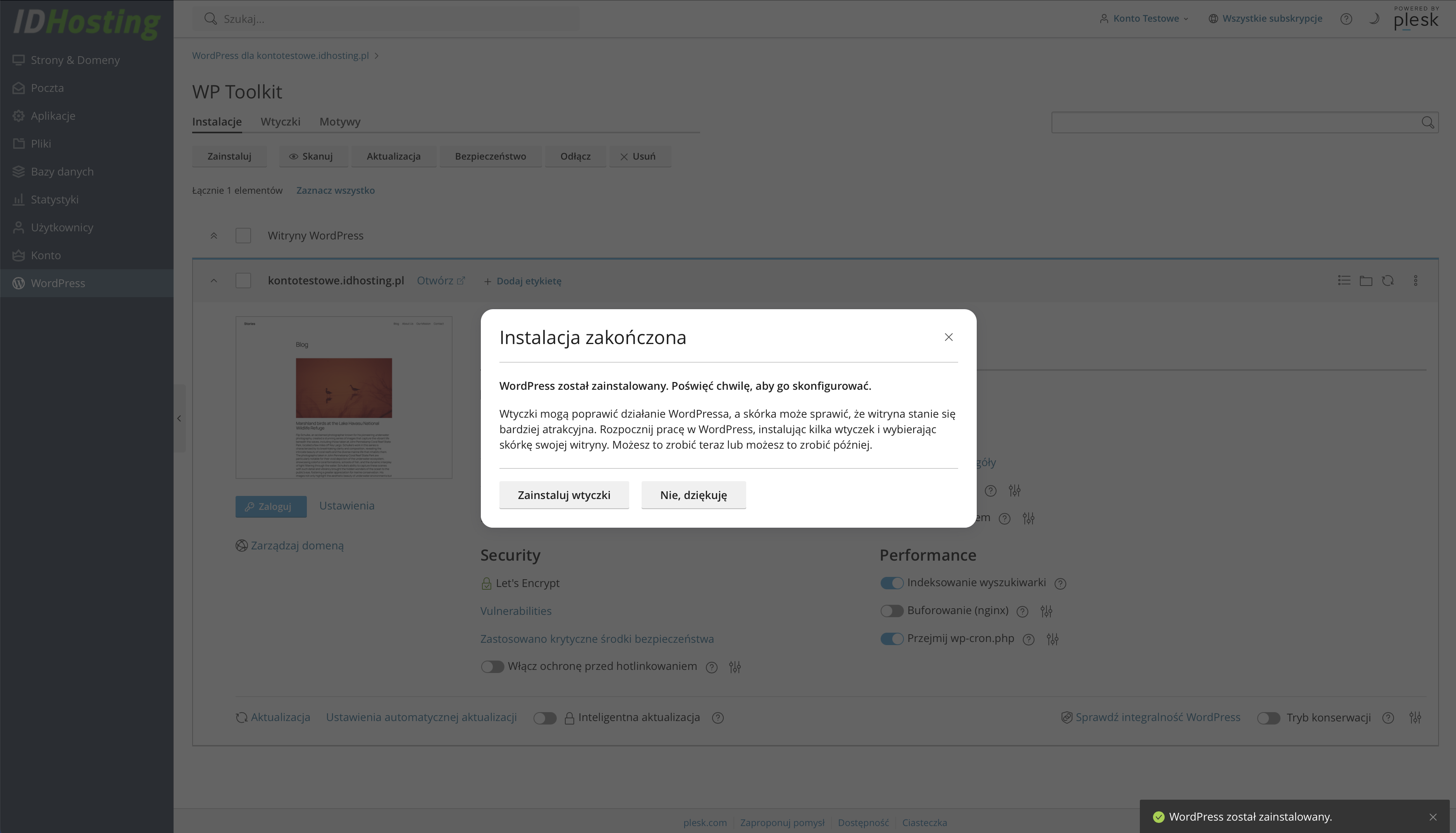Screen dimensions: 1456x833
Task: Click refresh icon for kontotestowe site
Action: coord(1388,281)
